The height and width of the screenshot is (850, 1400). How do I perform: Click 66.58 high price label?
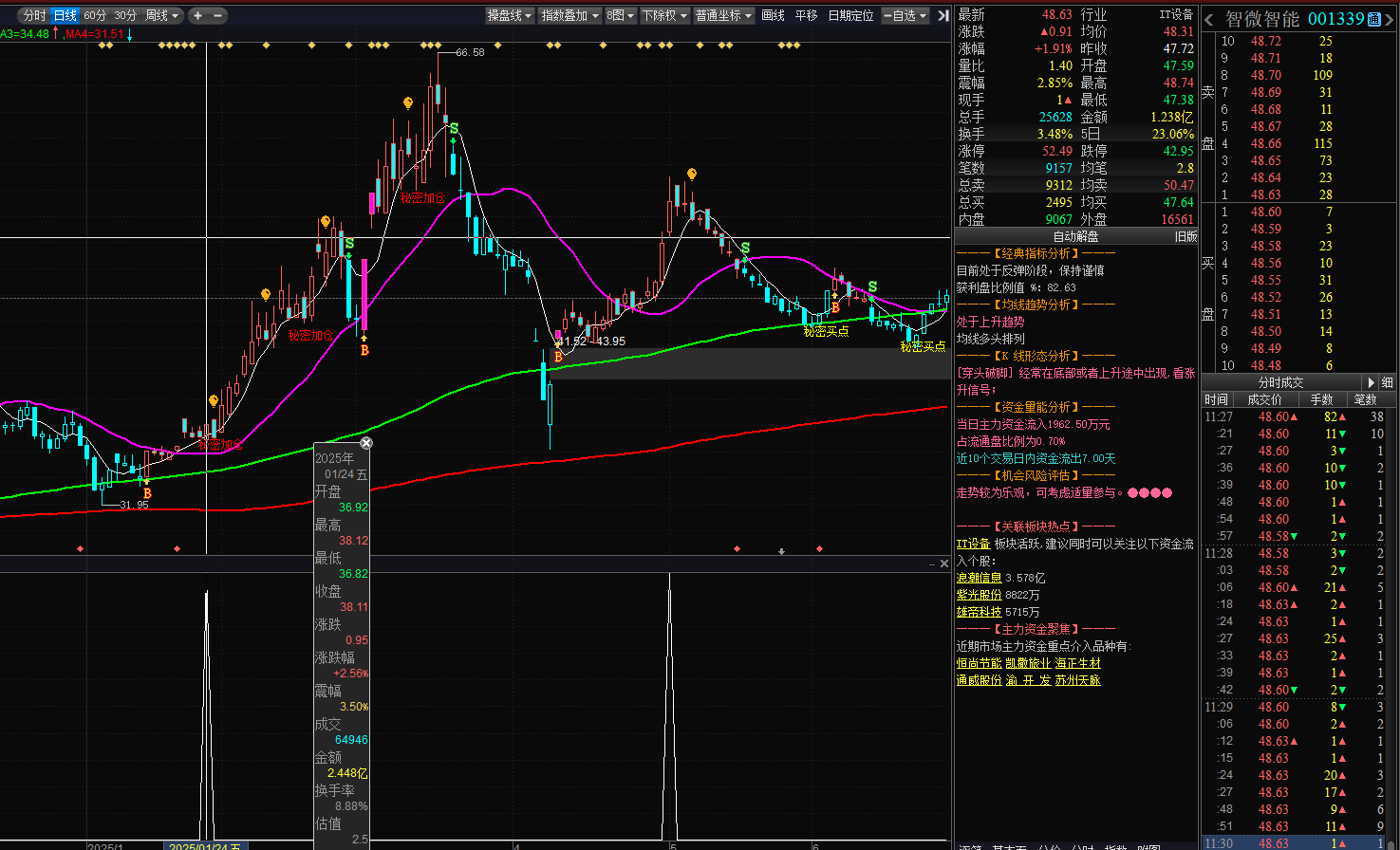[x=470, y=52]
